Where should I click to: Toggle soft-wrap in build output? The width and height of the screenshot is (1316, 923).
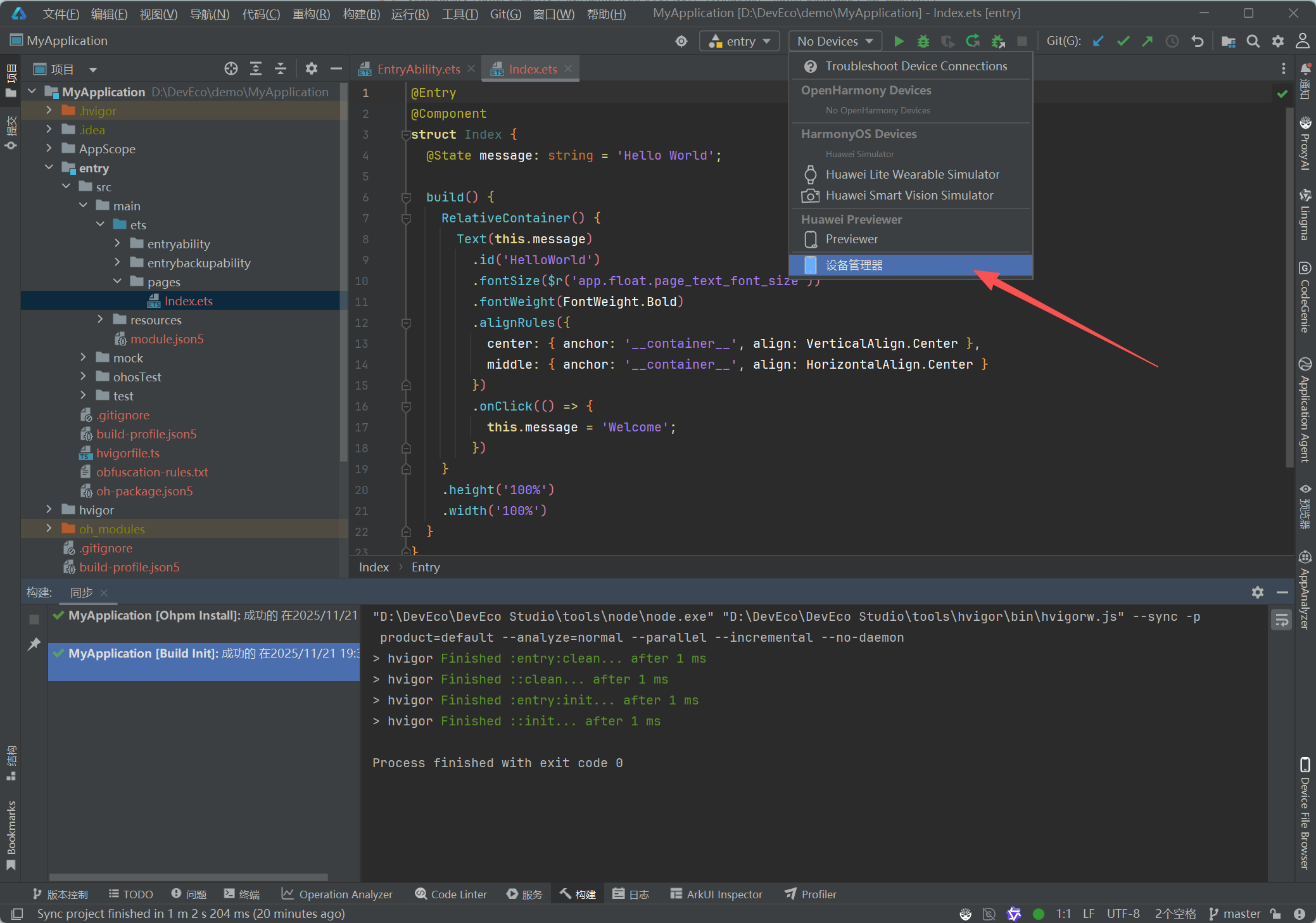pyautogui.click(x=1282, y=620)
